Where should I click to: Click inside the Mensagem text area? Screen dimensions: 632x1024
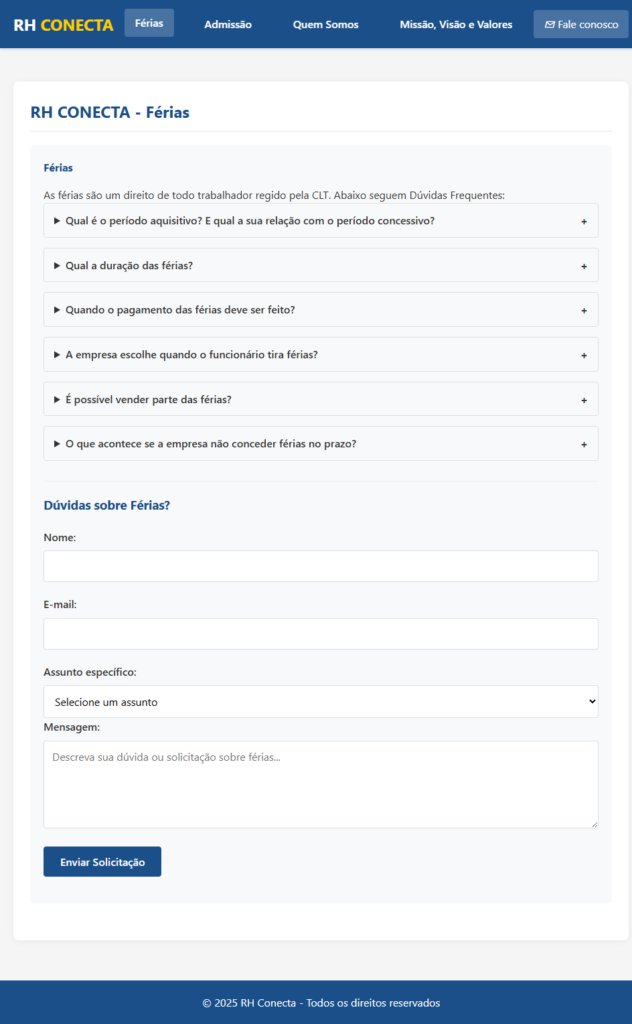pos(320,784)
